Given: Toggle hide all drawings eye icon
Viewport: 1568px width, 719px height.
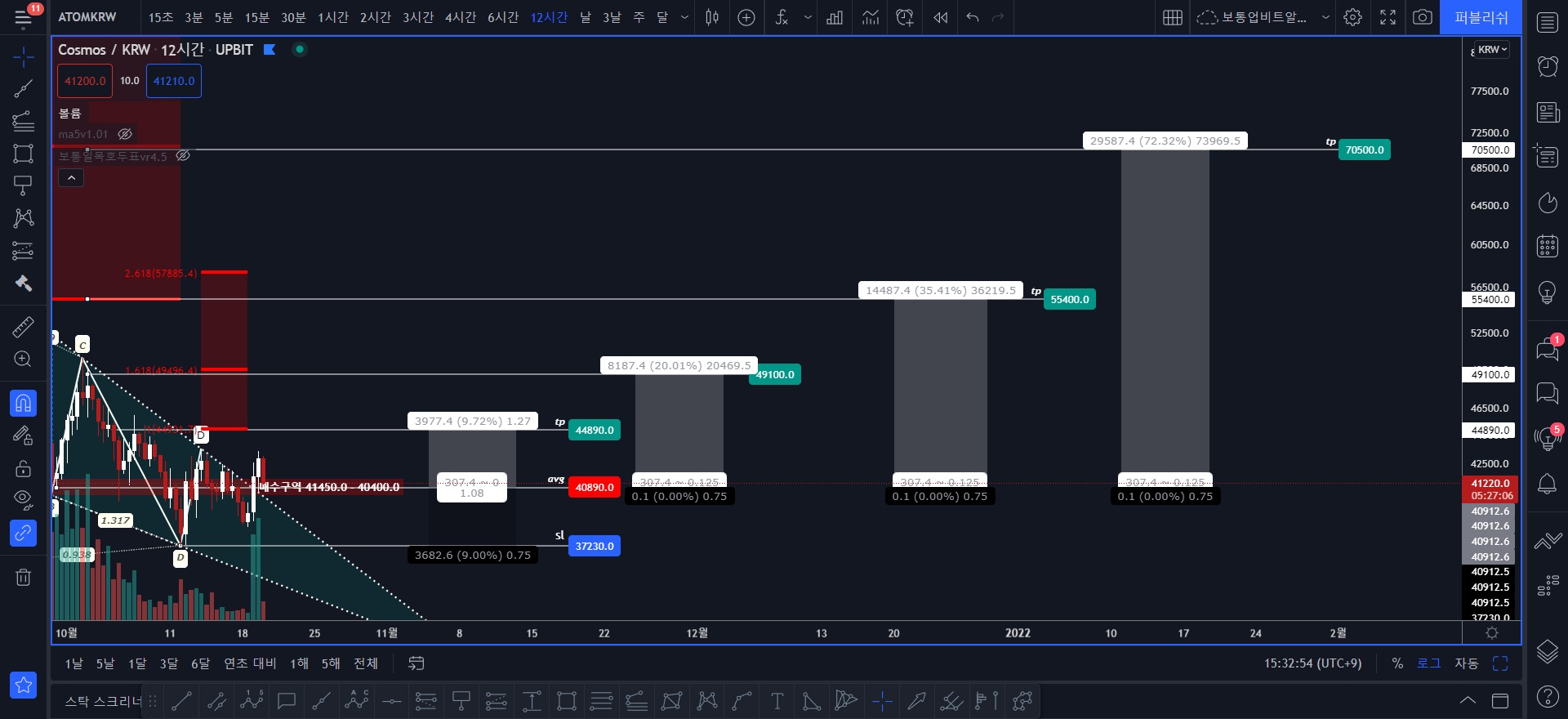Looking at the screenshot, I should coord(24,500).
